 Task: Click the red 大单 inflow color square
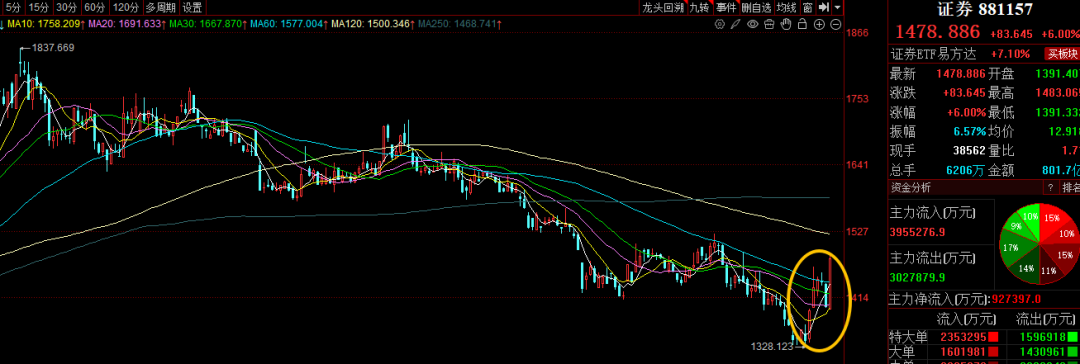(x=993, y=351)
